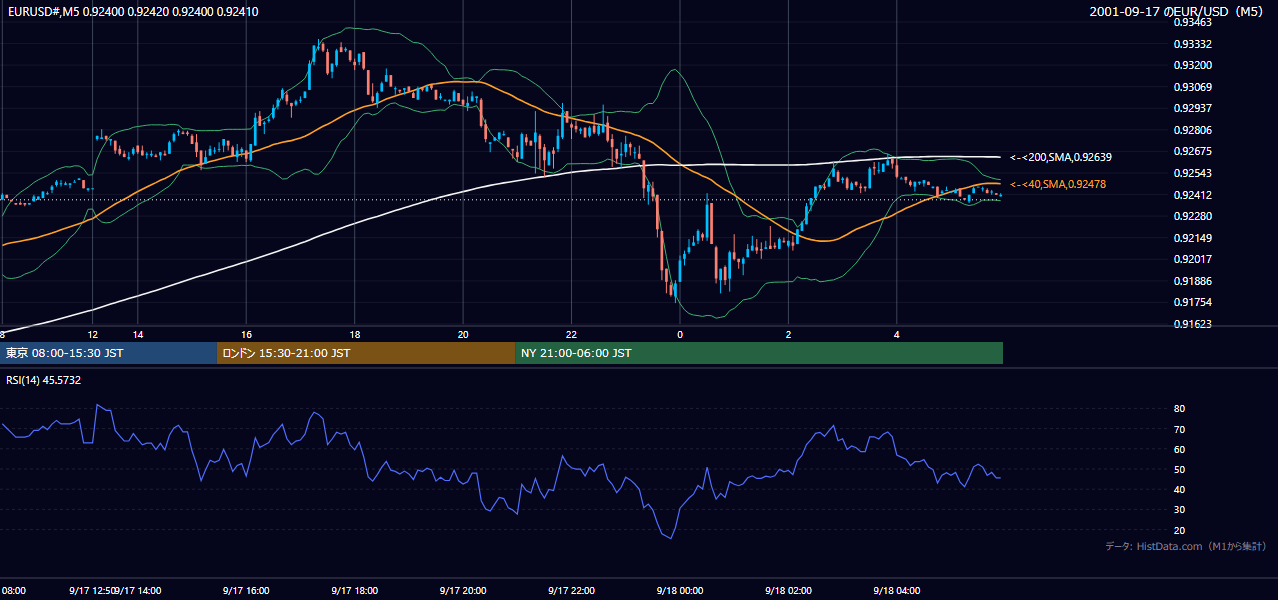Click price axis value 0.92675
The image size is (1278, 600).
click(x=1192, y=151)
